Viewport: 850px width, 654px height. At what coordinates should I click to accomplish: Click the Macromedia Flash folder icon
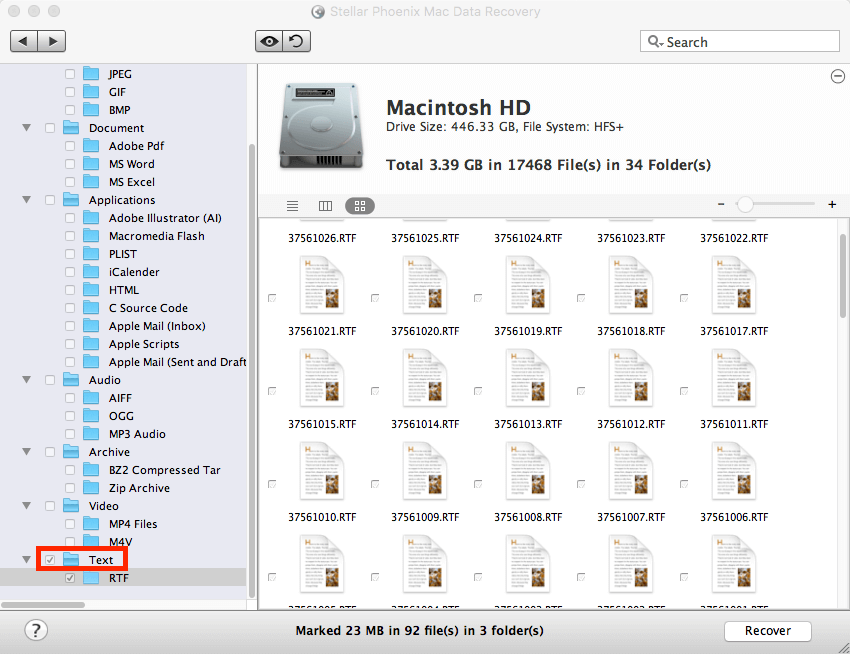click(91, 236)
